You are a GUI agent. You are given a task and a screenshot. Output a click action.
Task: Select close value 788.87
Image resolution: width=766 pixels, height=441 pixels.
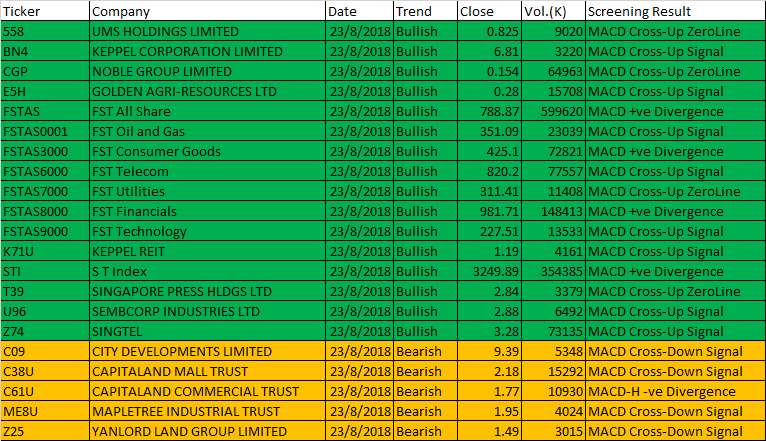[x=489, y=111]
